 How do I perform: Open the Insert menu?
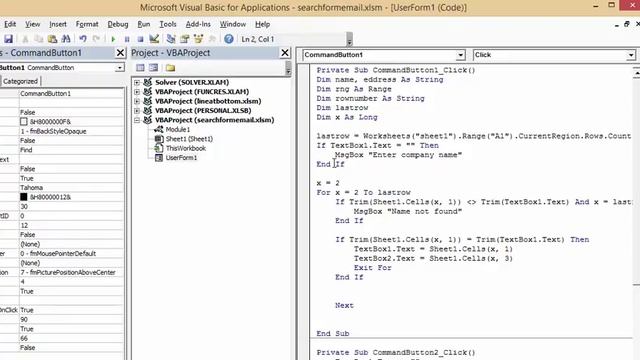[x=58, y=24]
